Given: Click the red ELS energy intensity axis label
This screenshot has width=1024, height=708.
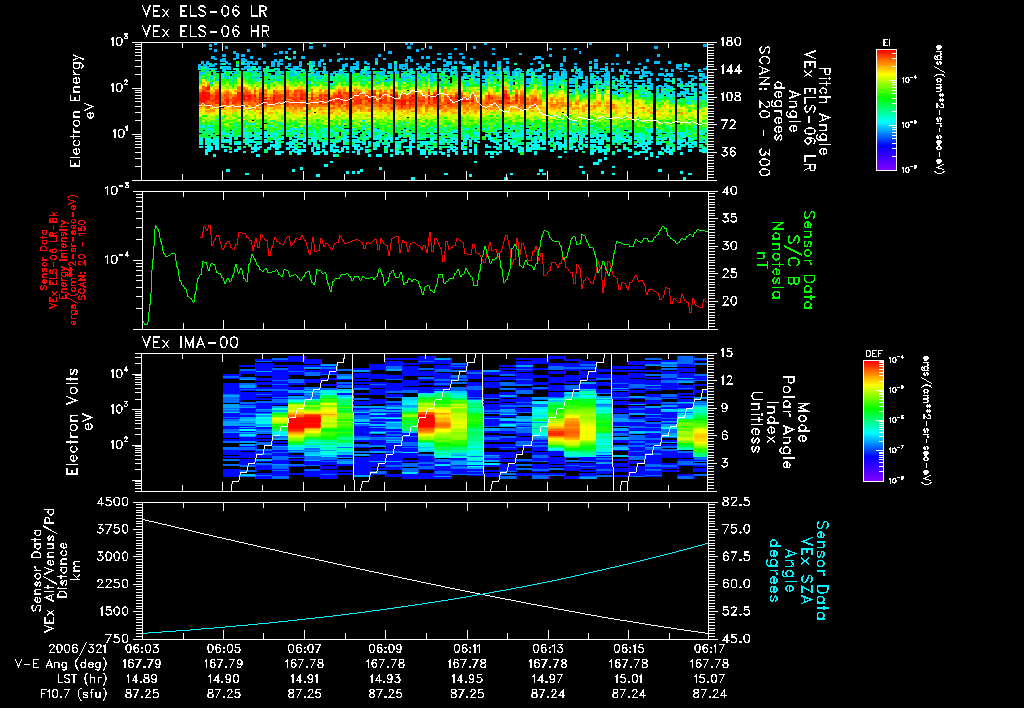Looking at the screenshot, I should point(63,260).
